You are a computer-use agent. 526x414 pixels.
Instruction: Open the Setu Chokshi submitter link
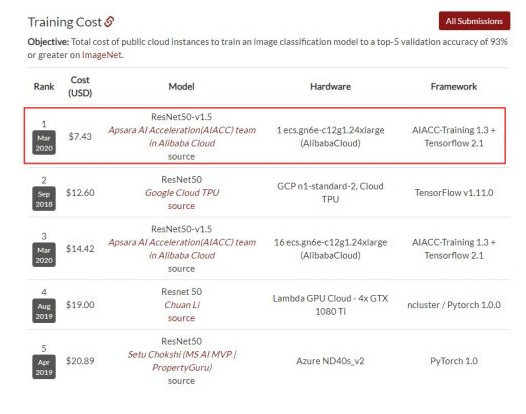[182, 361]
